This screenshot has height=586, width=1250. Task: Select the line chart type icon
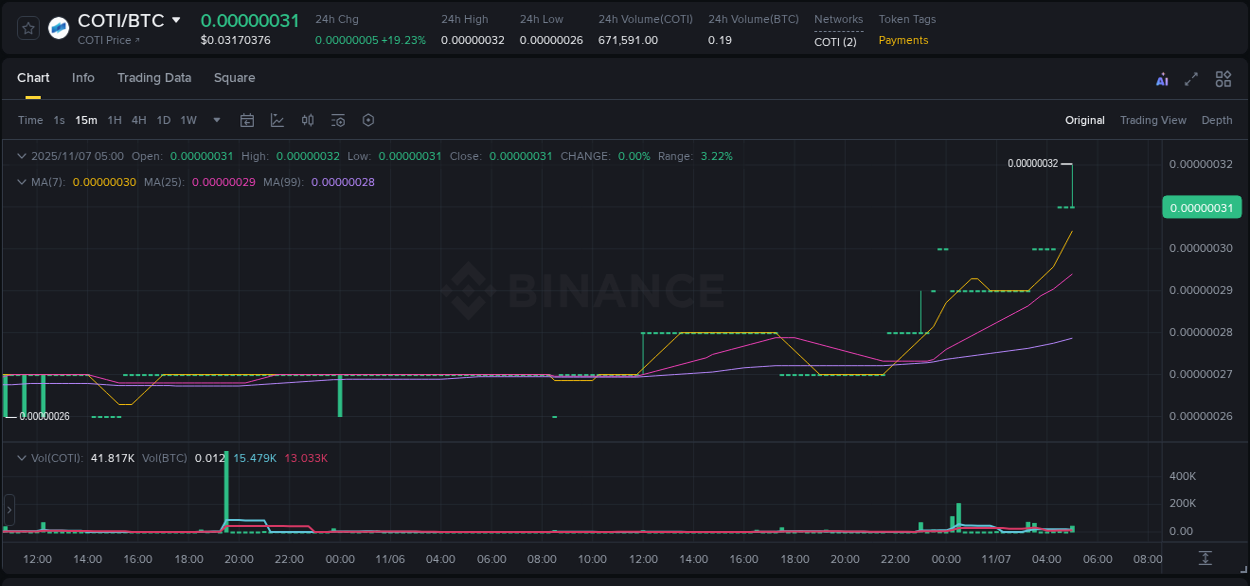(x=277, y=120)
